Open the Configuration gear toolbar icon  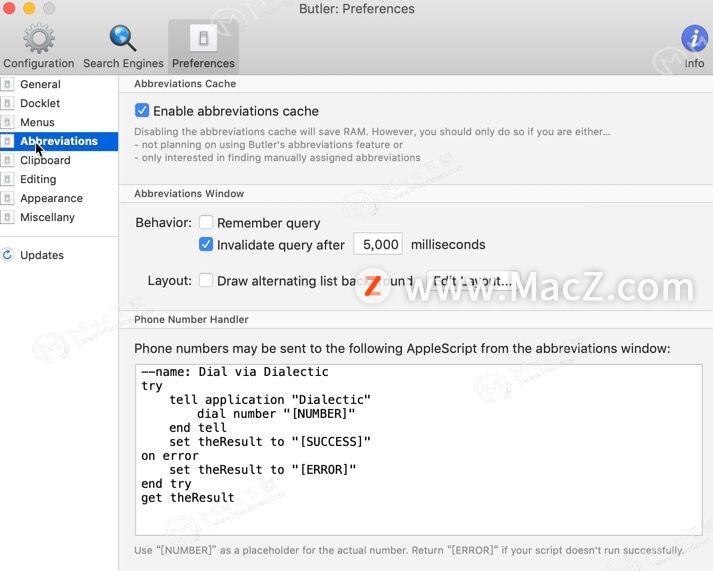point(39,38)
